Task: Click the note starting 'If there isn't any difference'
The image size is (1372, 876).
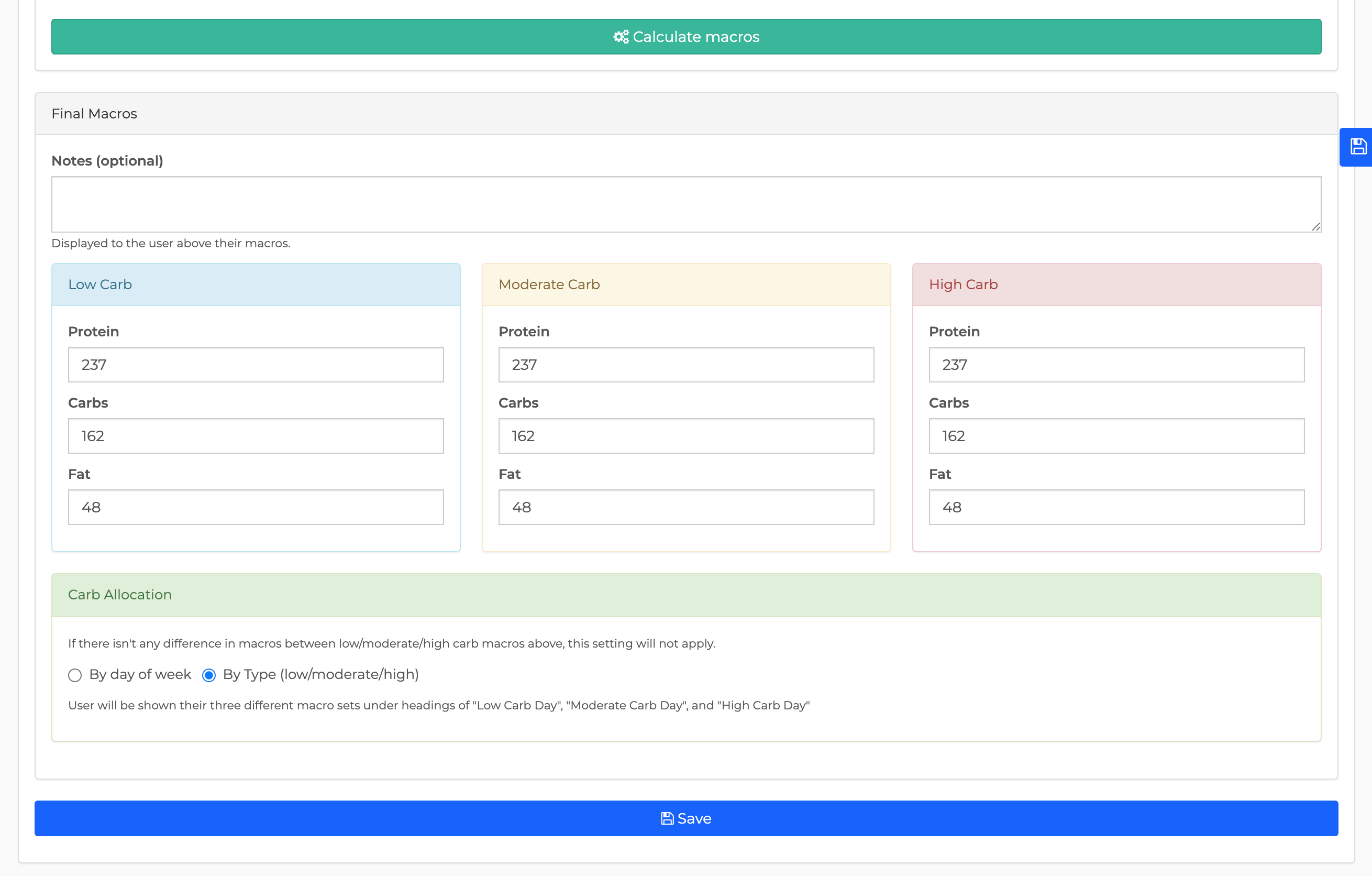Action: [391, 643]
